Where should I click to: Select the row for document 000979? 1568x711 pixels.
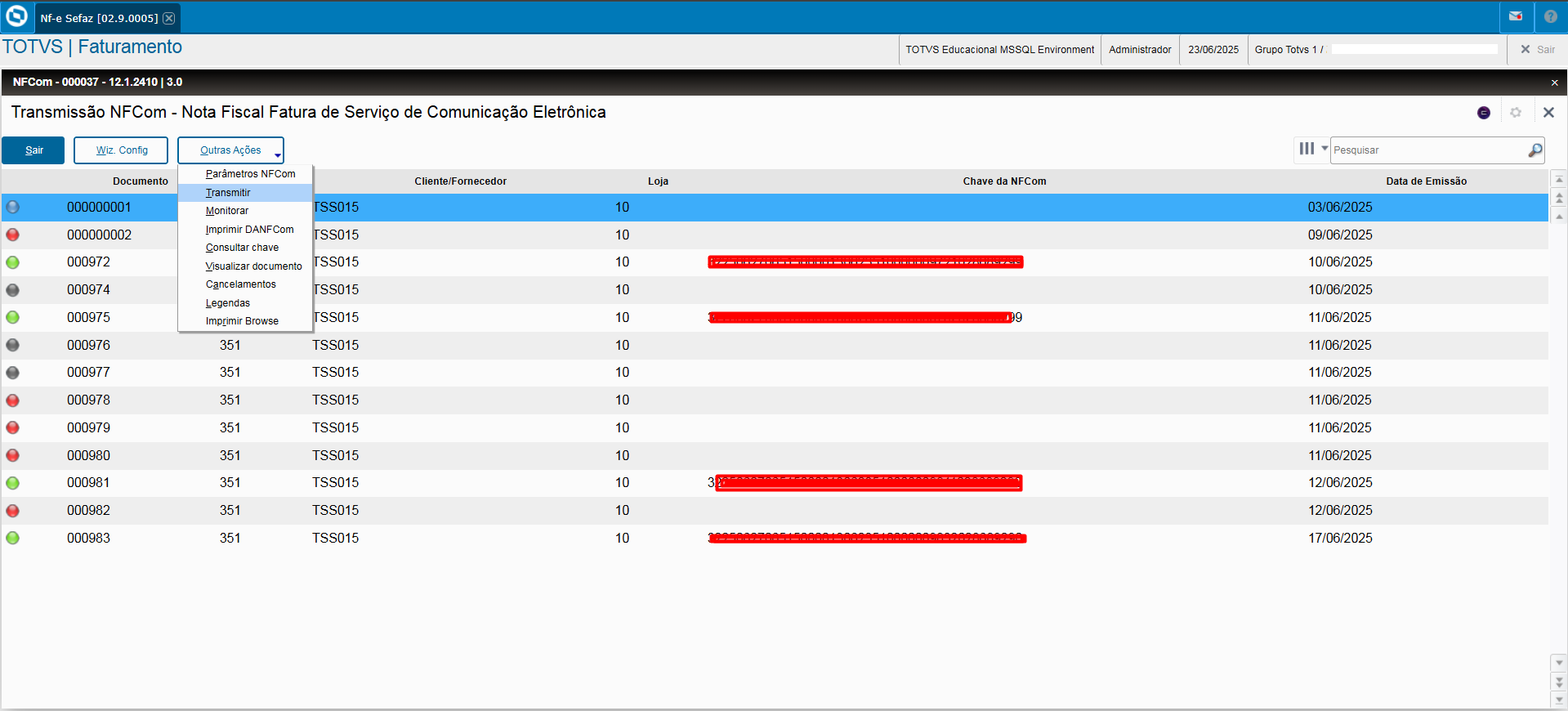click(x=775, y=428)
